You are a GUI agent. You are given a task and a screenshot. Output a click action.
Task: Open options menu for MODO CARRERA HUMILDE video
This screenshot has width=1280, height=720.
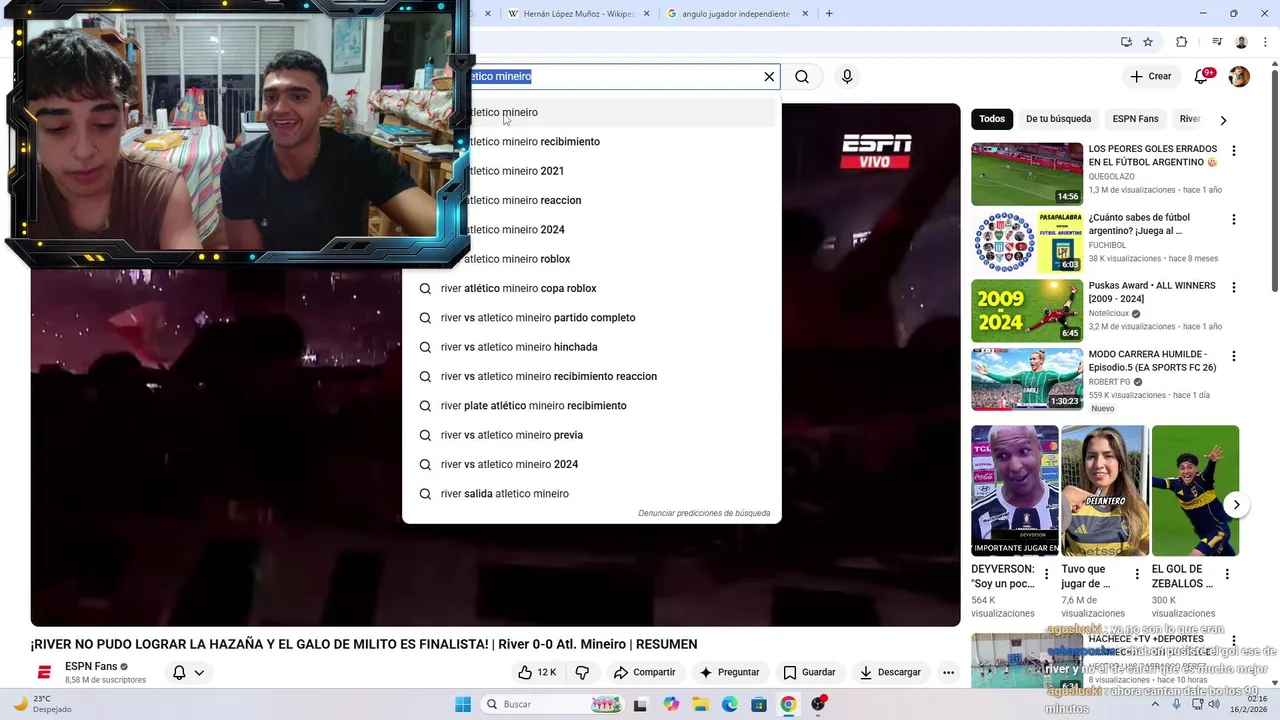click(x=1233, y=356)
